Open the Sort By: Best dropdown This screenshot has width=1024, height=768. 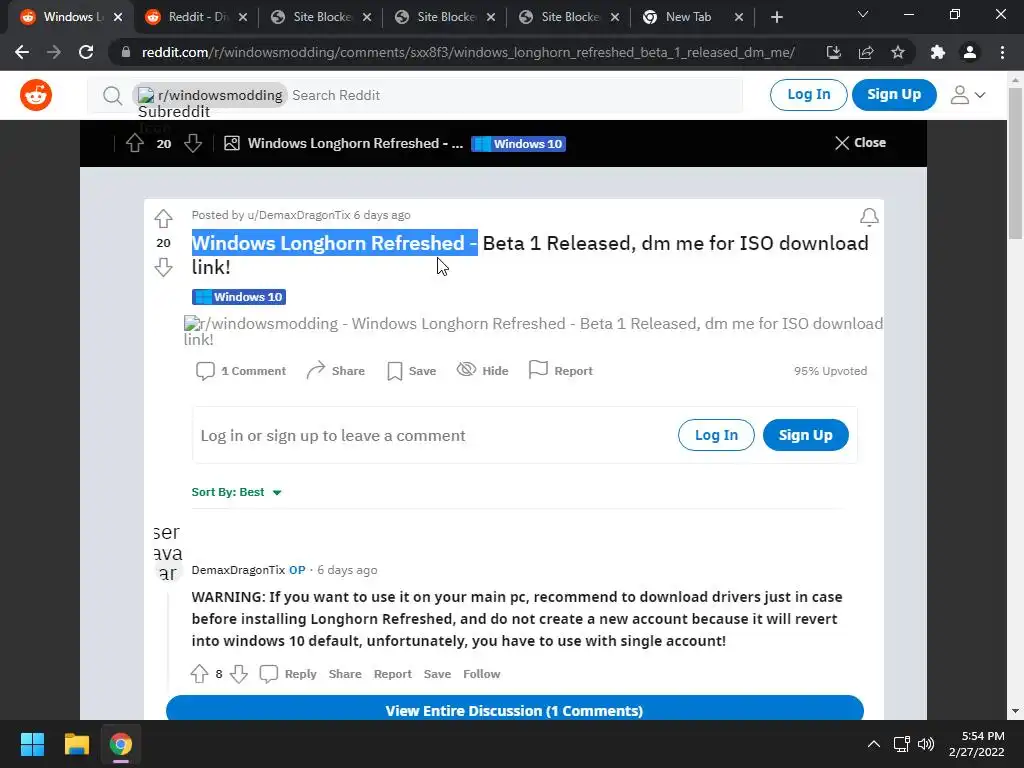[236, 492]
